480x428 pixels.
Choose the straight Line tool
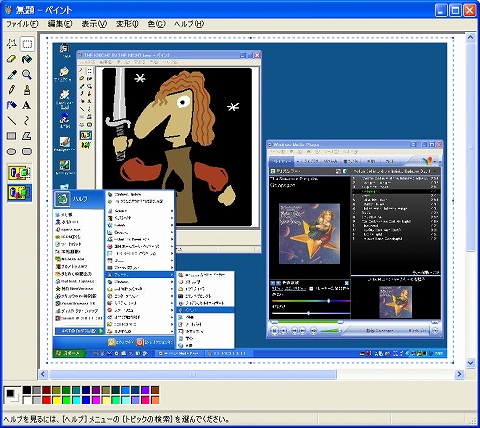click(x=12, y=120)
